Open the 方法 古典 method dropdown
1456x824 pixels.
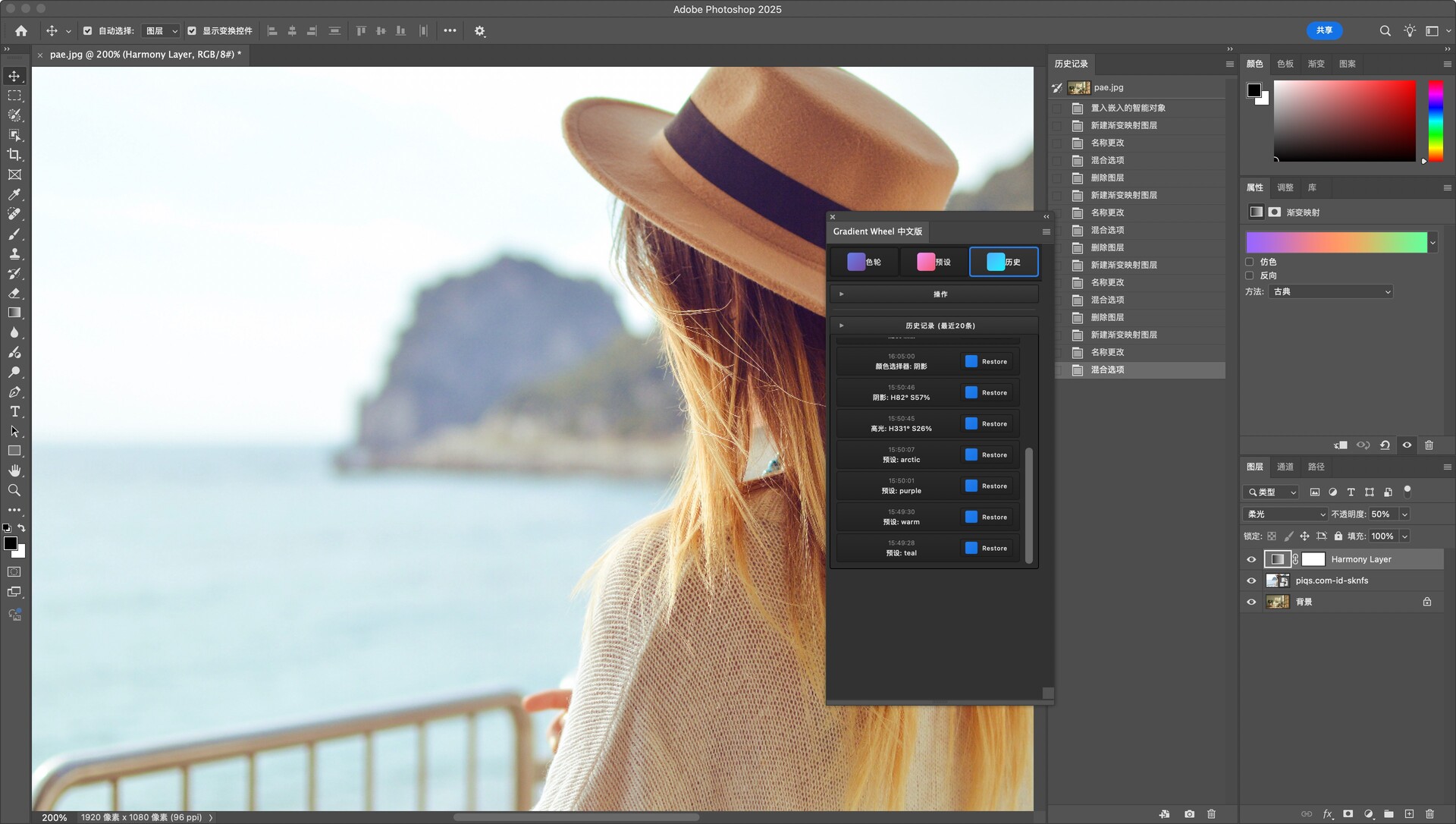[x=1331, y=291]
